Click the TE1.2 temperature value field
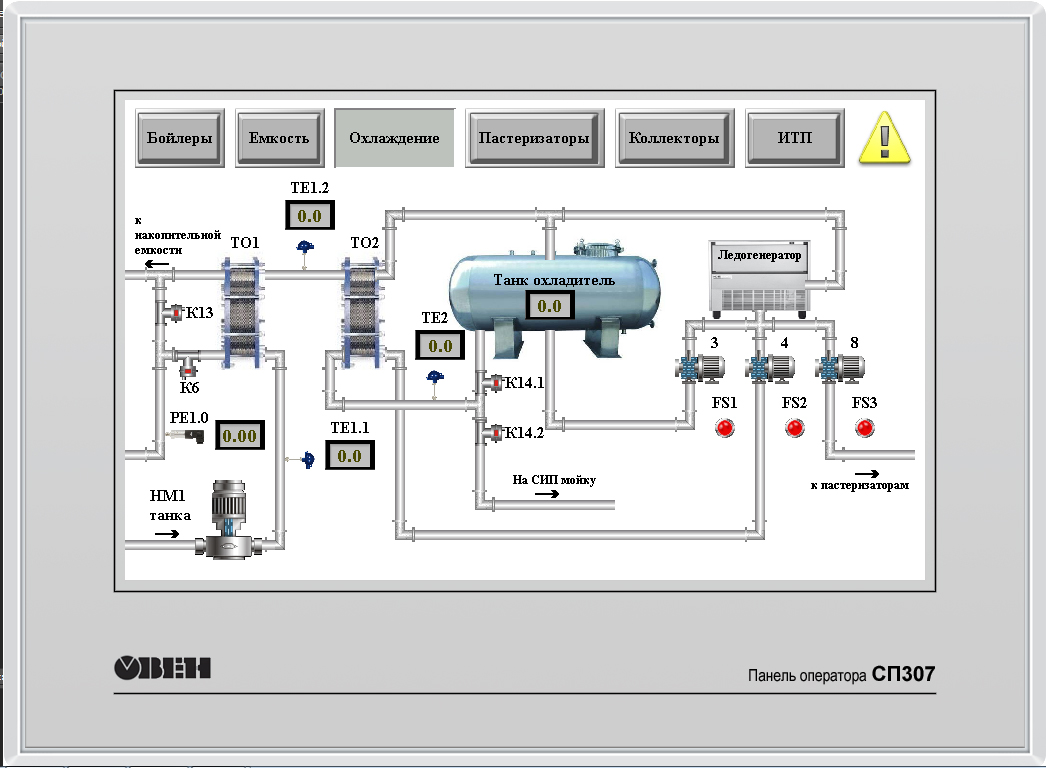The image size is (1046, 768). pos(309,216)
